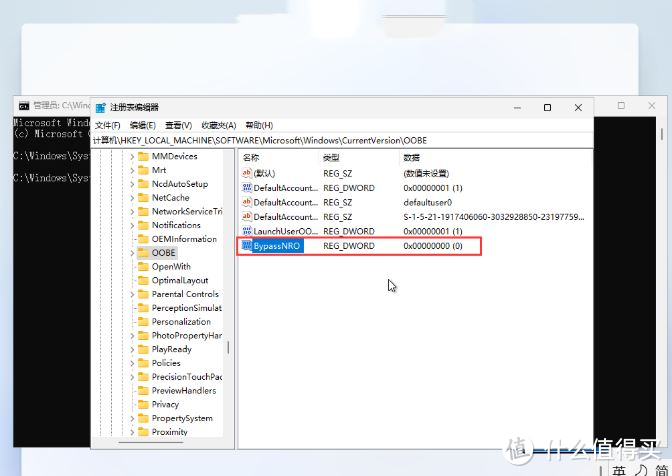Click the Privacy folder icon
The image size is (672, 476).
point(143,404)
